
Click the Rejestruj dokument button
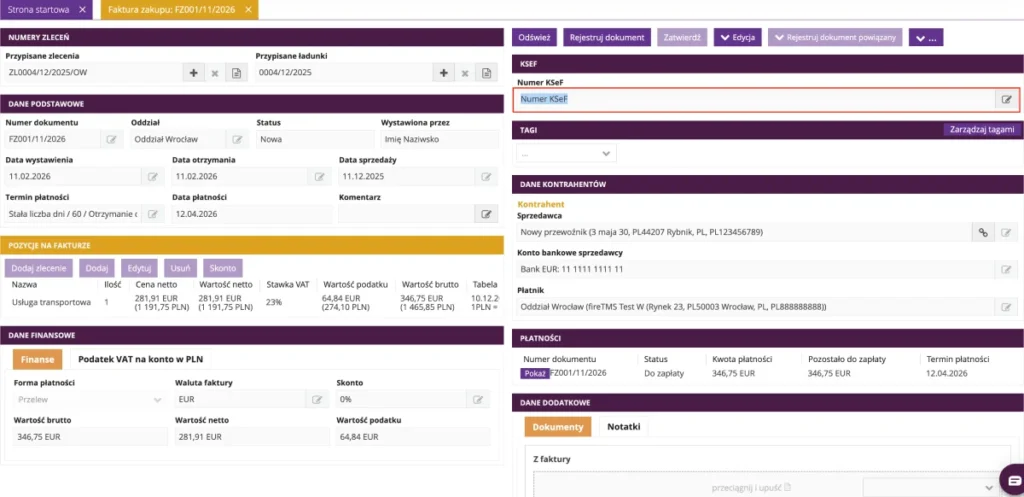pos(607,38)
